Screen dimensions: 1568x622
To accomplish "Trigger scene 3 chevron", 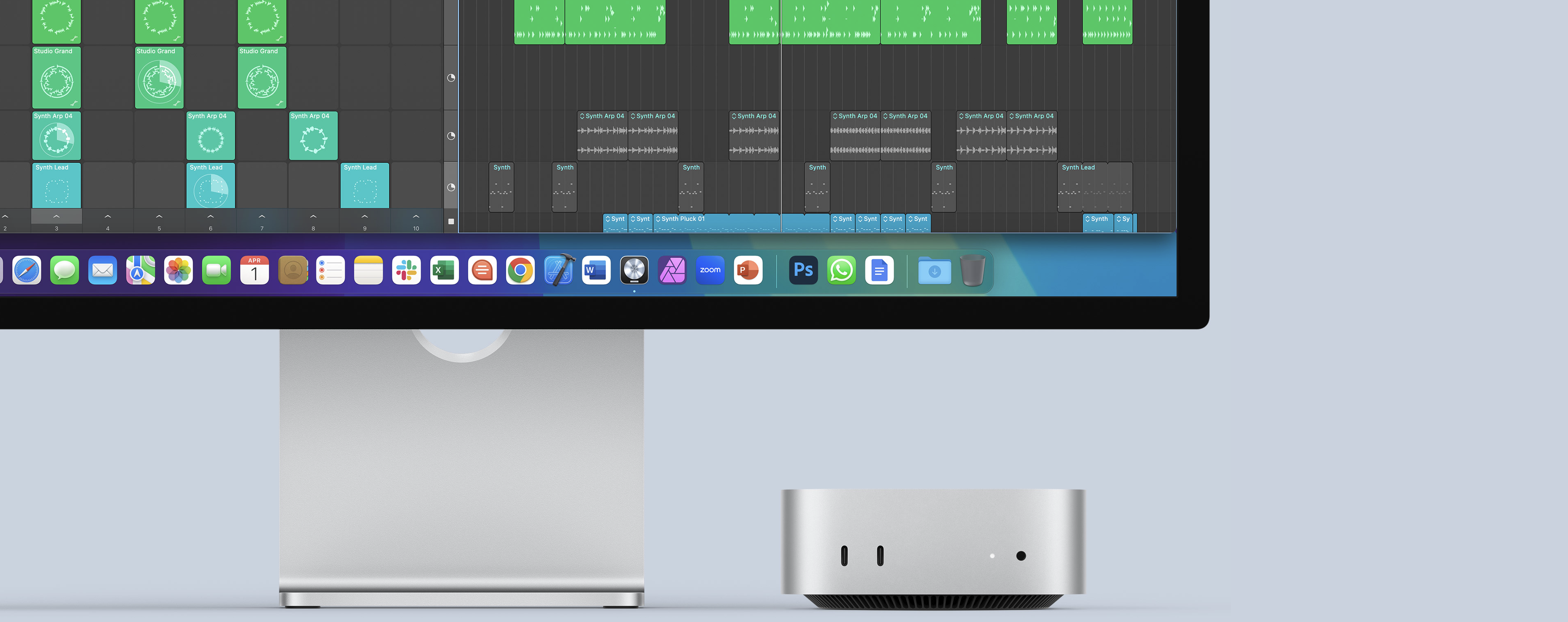I will (x=56, y=216).
